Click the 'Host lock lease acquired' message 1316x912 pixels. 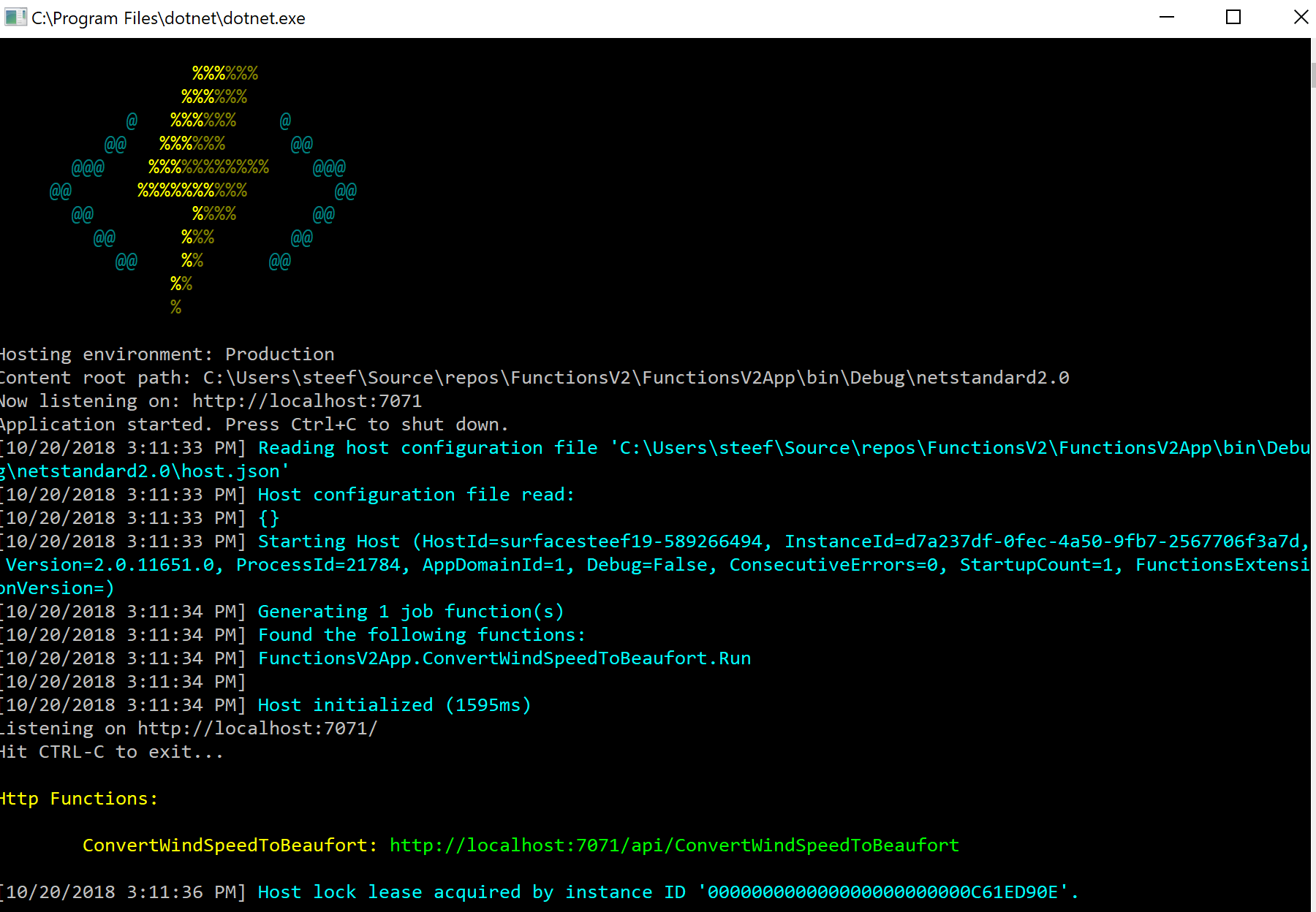coord(668,892)
